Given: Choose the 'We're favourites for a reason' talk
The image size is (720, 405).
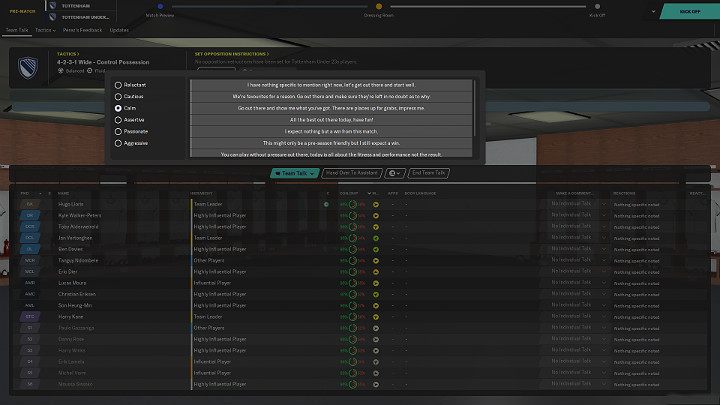Looking at the screenshot, I should 331,96.
